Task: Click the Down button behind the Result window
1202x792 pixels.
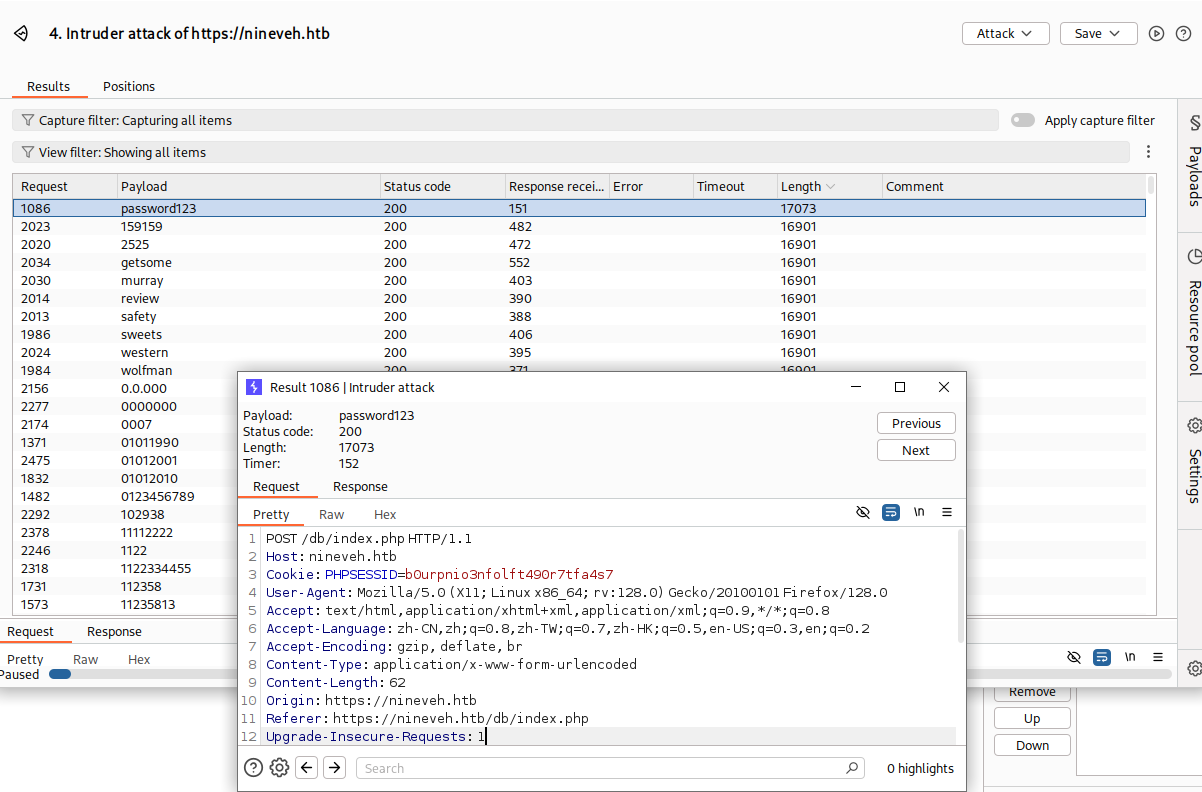Action: point(1032,745)
